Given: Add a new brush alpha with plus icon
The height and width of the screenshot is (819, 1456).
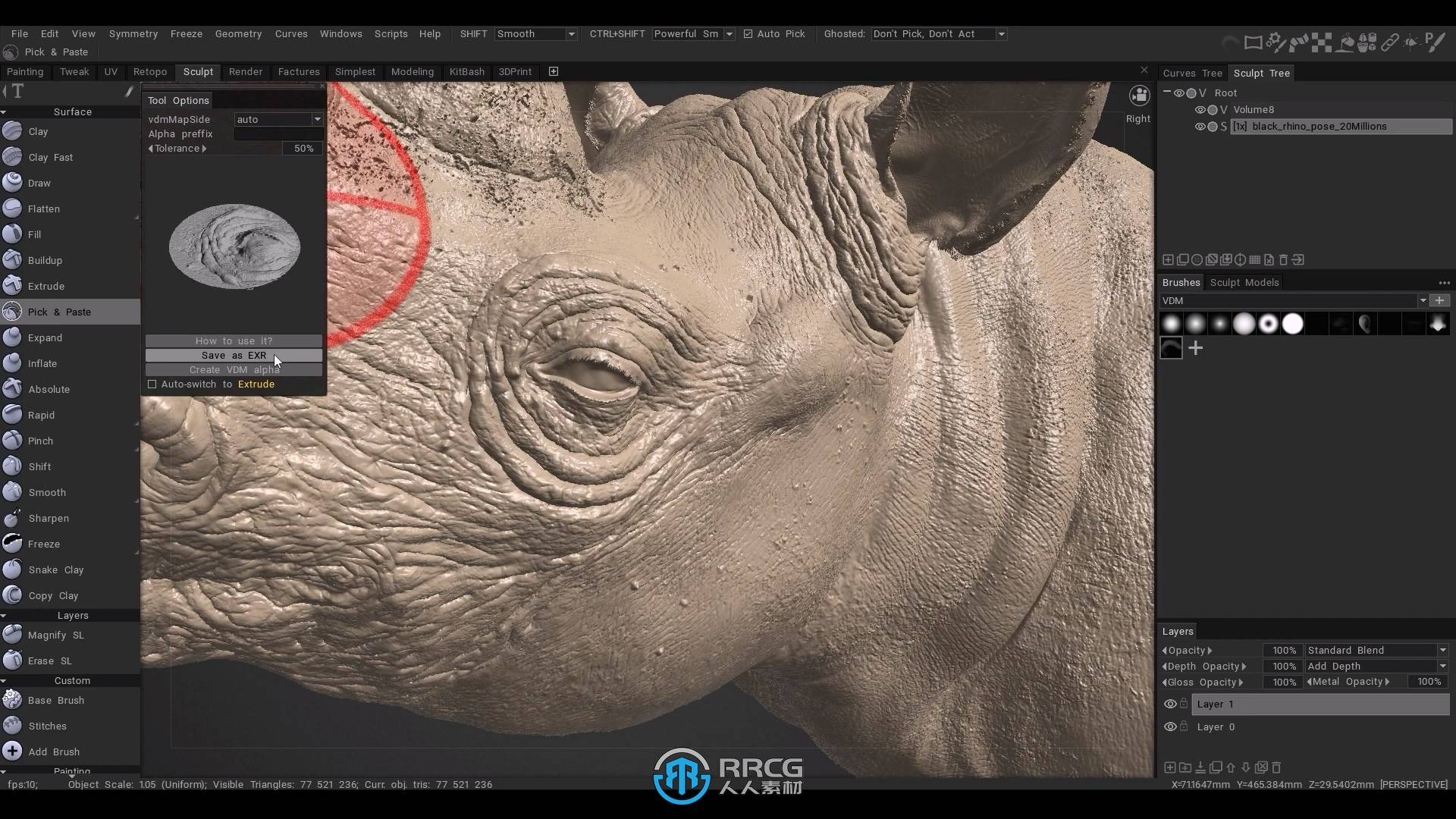Looking at the screenshot, I should (1196, 348).
